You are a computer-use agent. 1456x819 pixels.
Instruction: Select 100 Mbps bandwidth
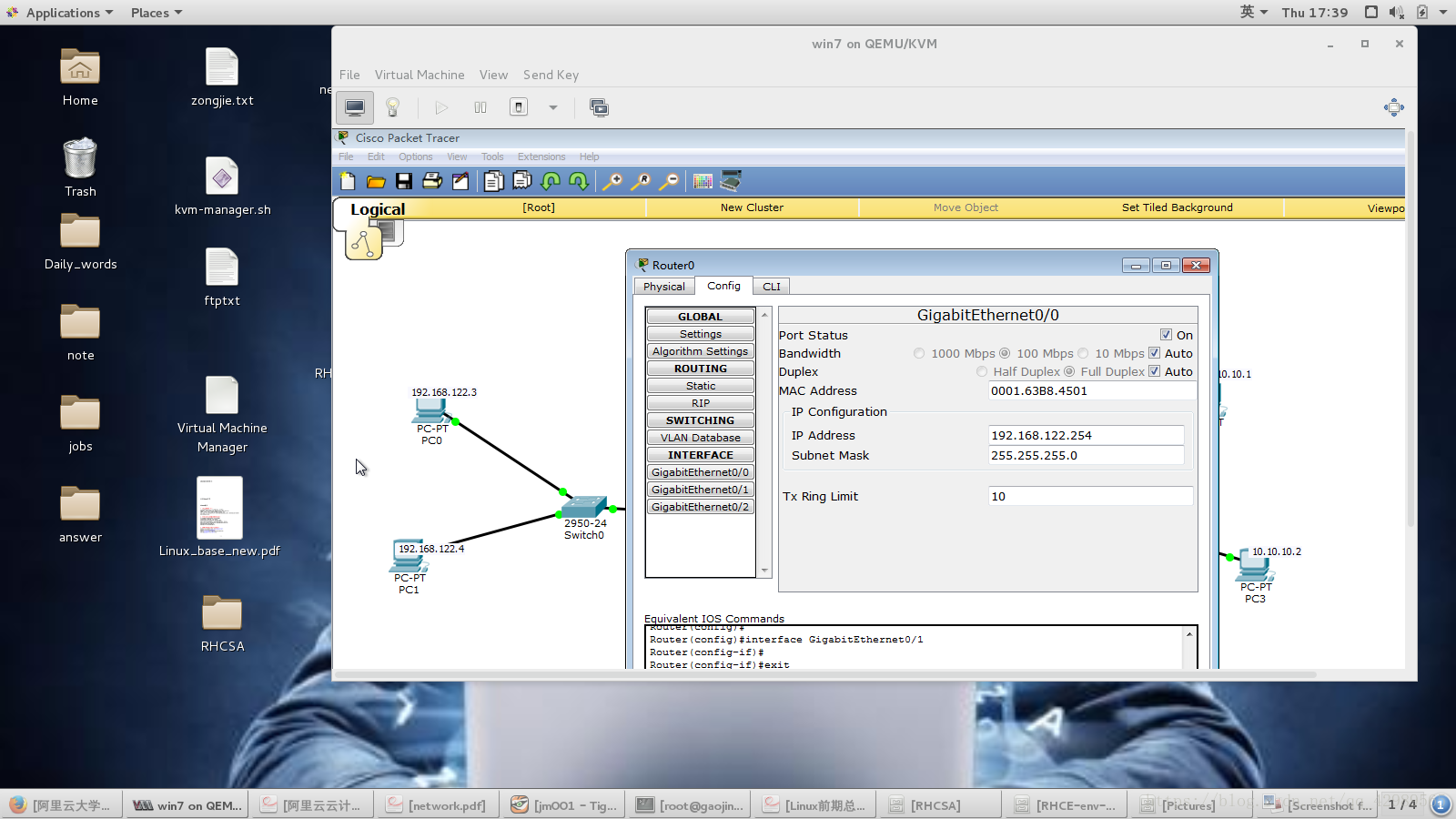point(1005,353)
